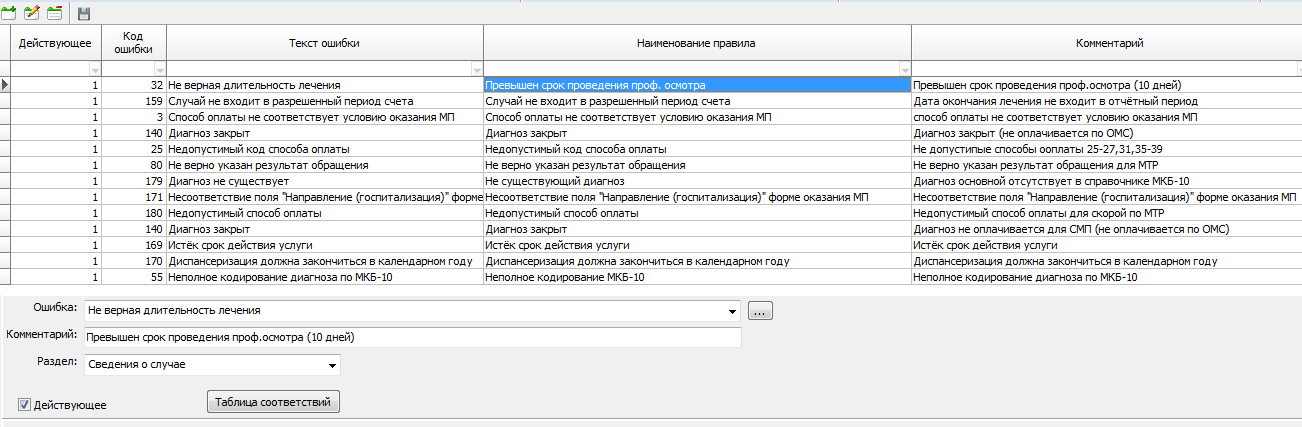This screenshot has width=1302, height=427.
Task: Select 'Диспансеризация должна закончиться' error text cell
Action: point(325,261)
